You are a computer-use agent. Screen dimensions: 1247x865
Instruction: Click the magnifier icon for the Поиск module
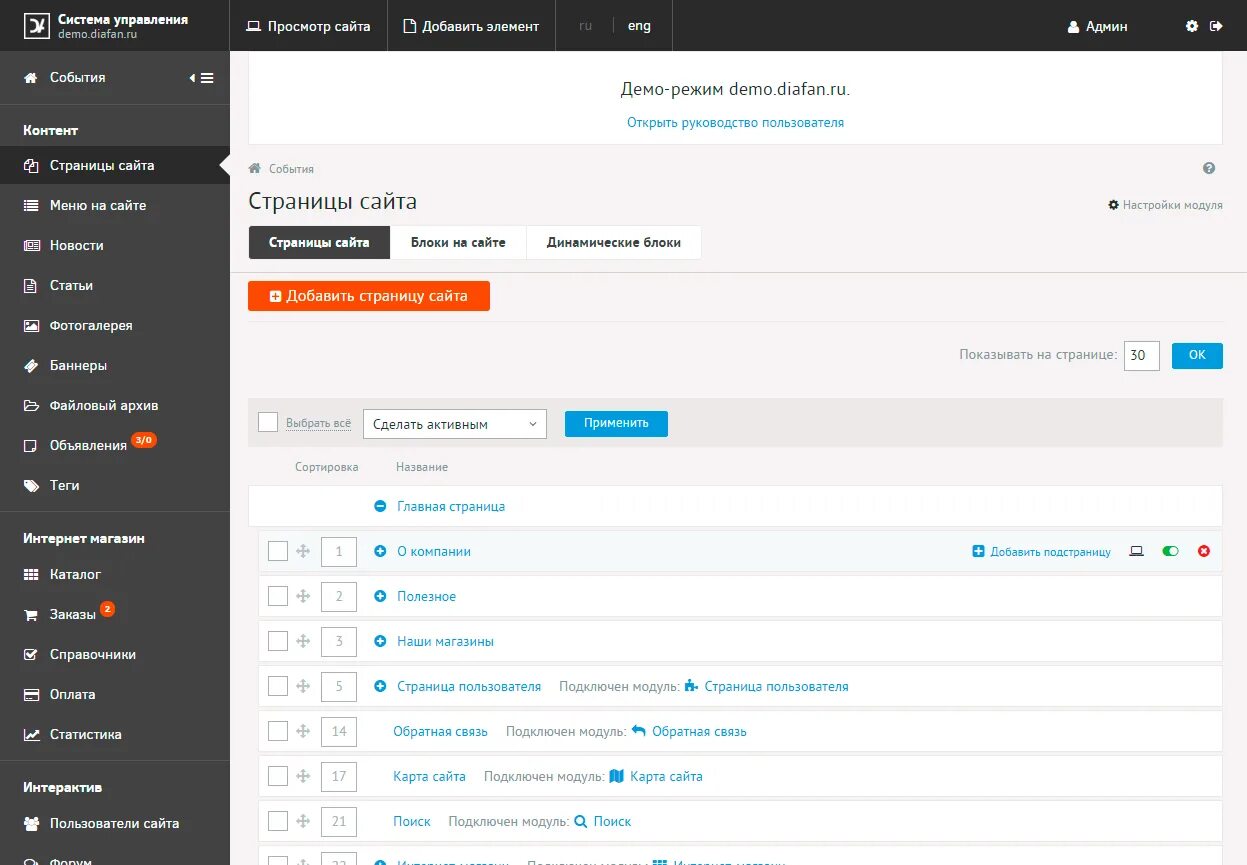click(580, 821)
